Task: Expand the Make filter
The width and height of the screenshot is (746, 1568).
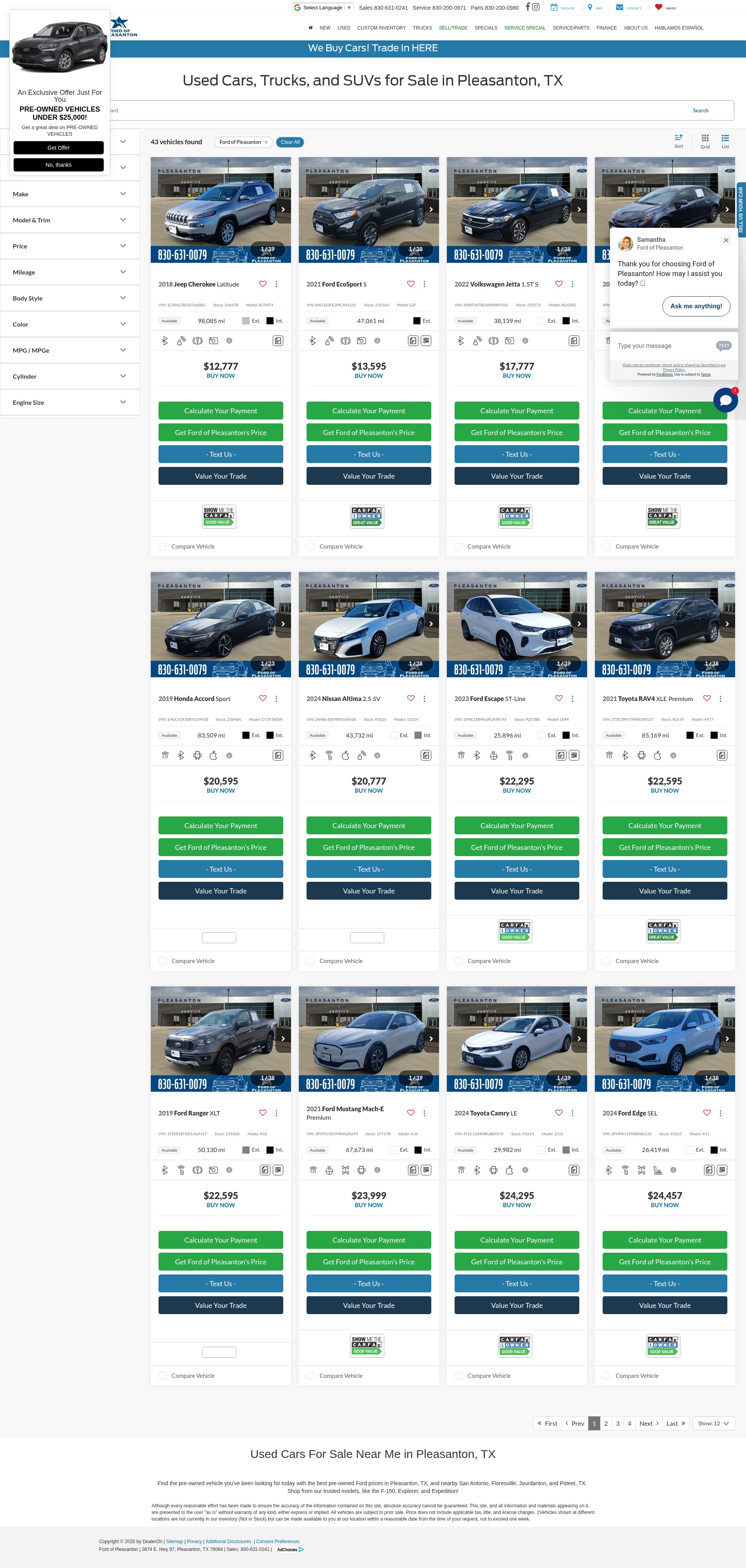Action: (x=70, y=194)
